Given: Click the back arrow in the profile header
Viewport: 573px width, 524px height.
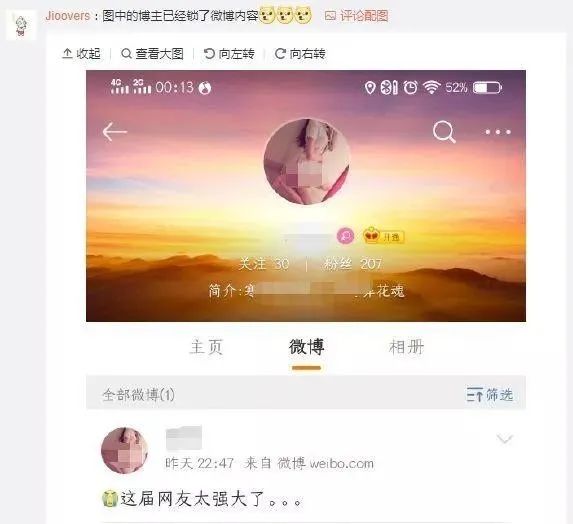Looking at the screenshot, I should [114, 132].
